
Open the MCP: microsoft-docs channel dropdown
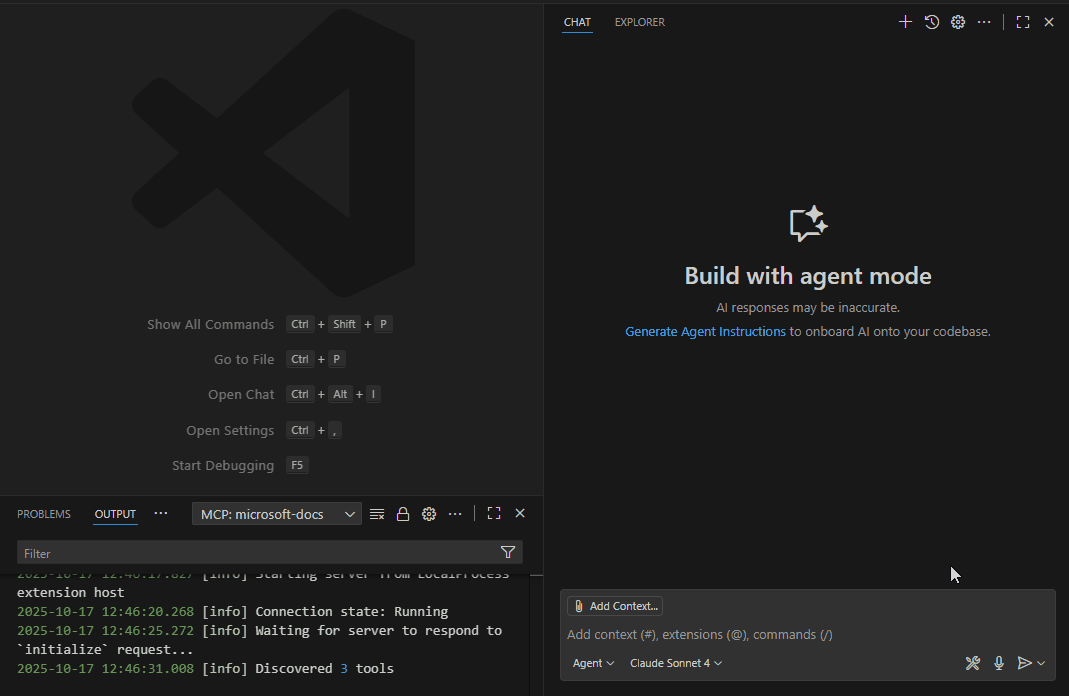point(277,514)
